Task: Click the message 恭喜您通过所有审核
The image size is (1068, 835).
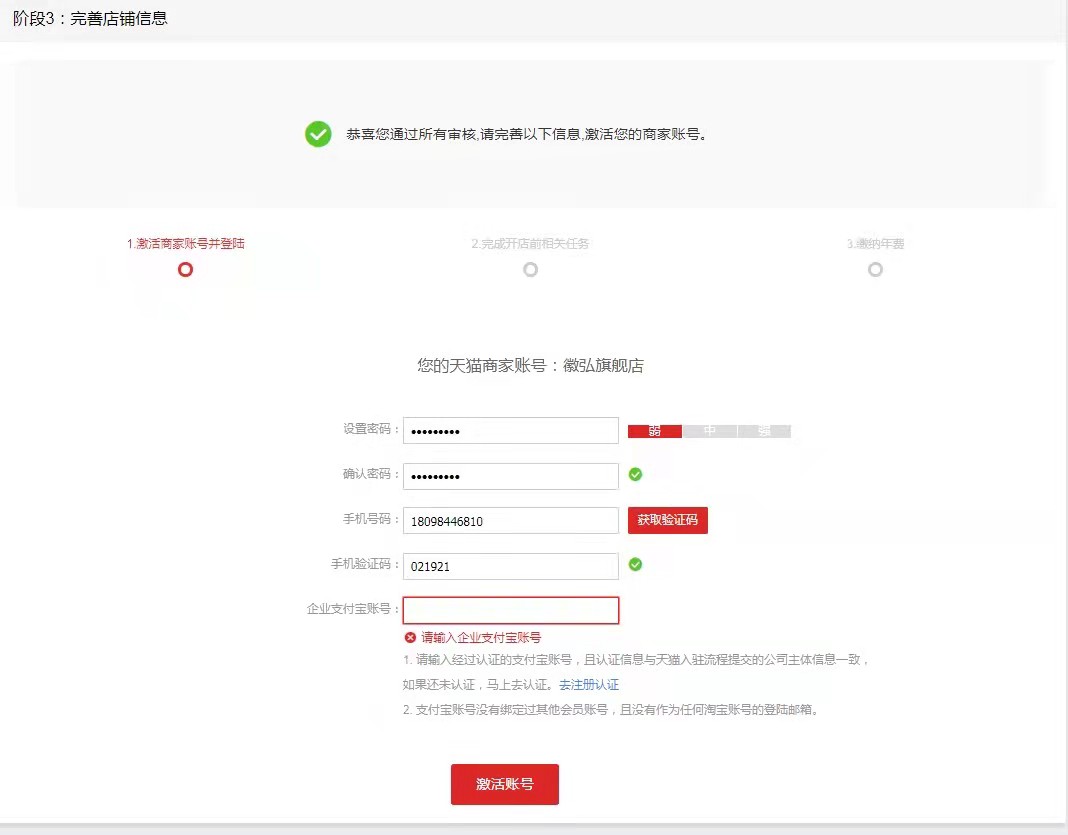Action: [x=527, y=134]
